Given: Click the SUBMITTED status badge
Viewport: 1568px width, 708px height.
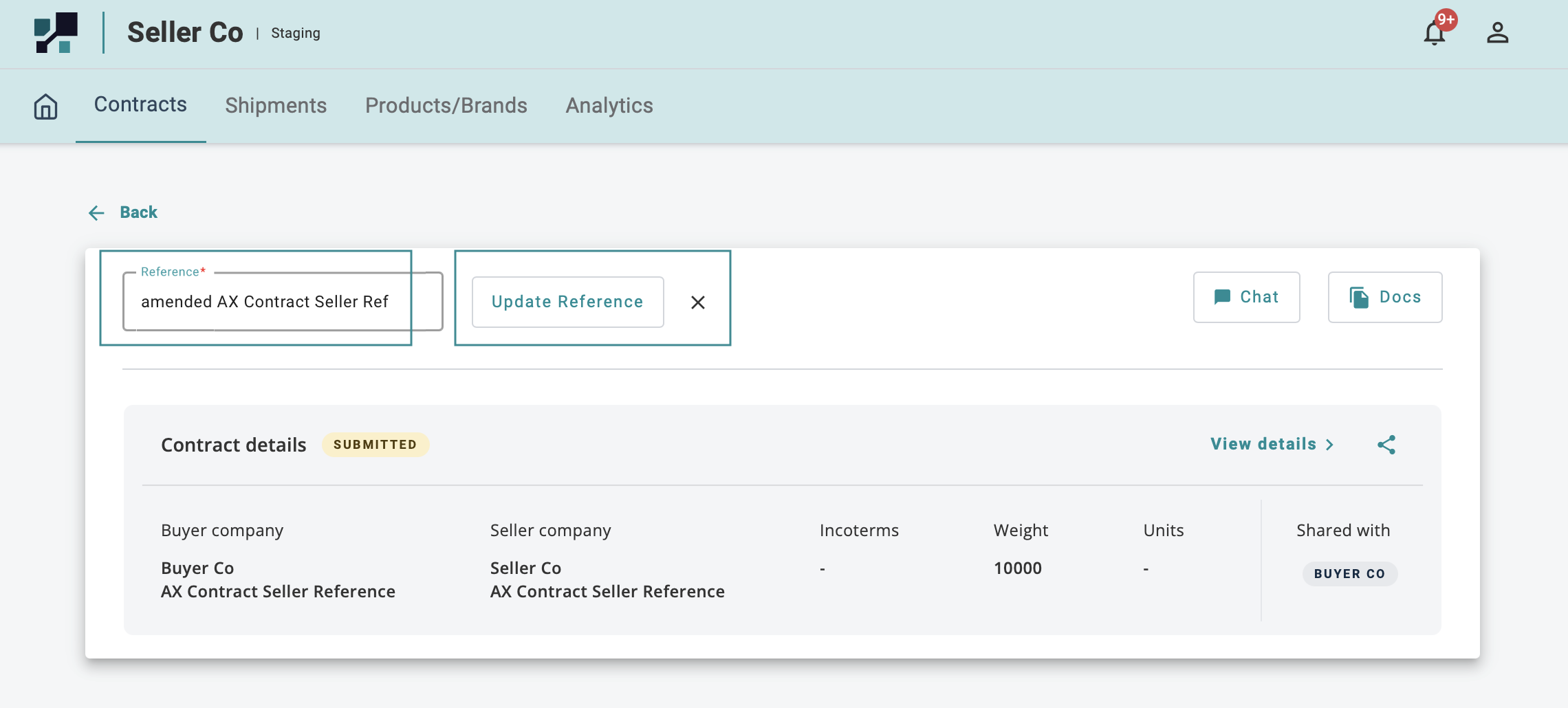Looking at the screenshot, I should point(375,445).
